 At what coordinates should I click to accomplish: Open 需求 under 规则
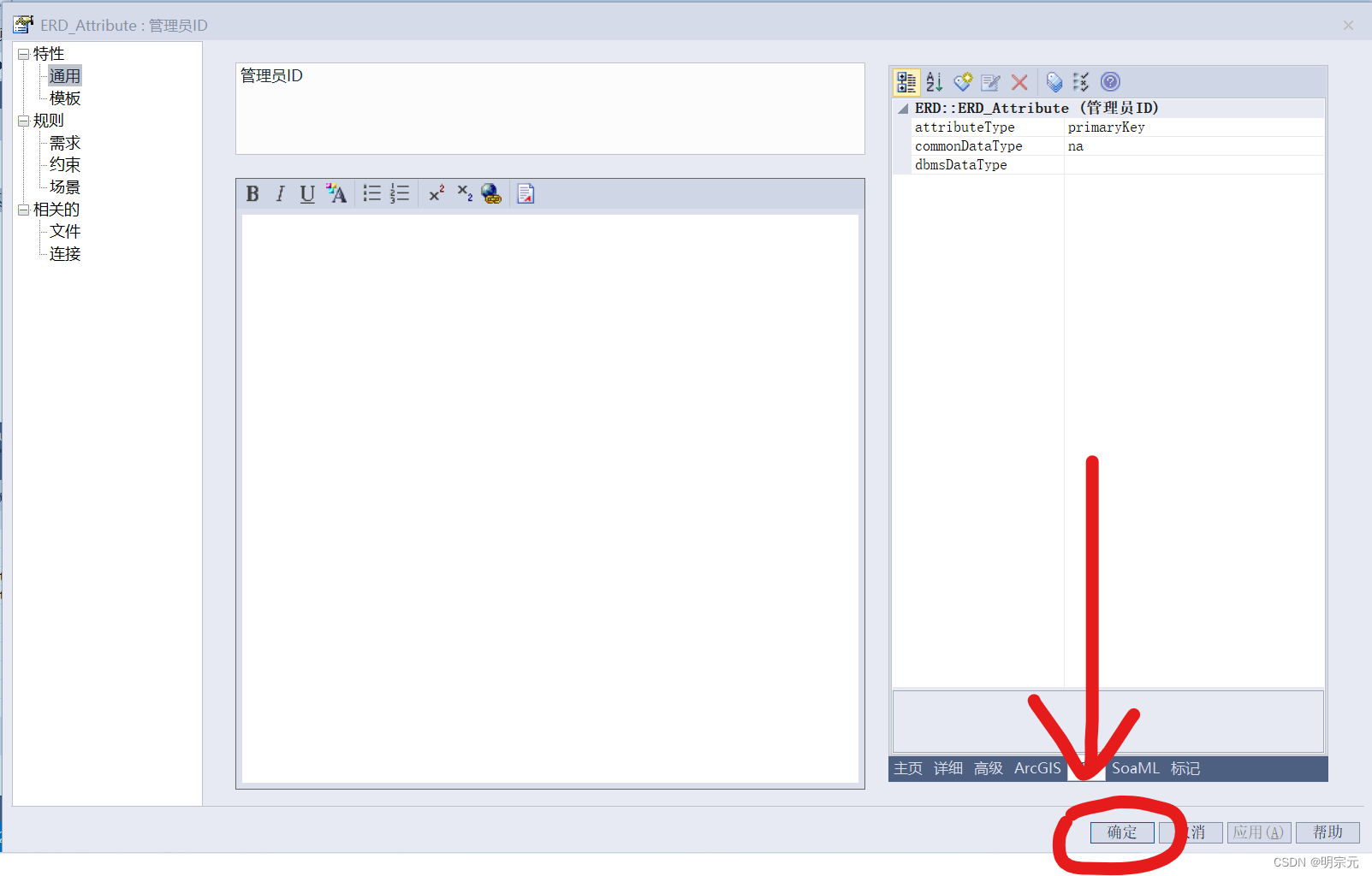[x=65, y=143]
